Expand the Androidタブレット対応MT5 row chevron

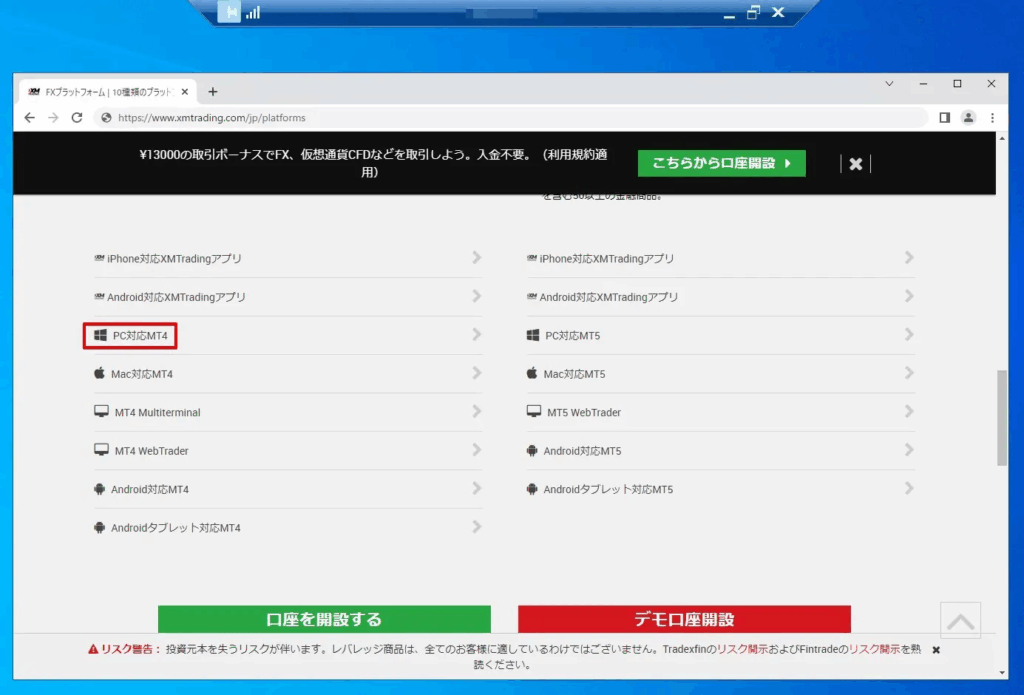[x=909, y=489]
